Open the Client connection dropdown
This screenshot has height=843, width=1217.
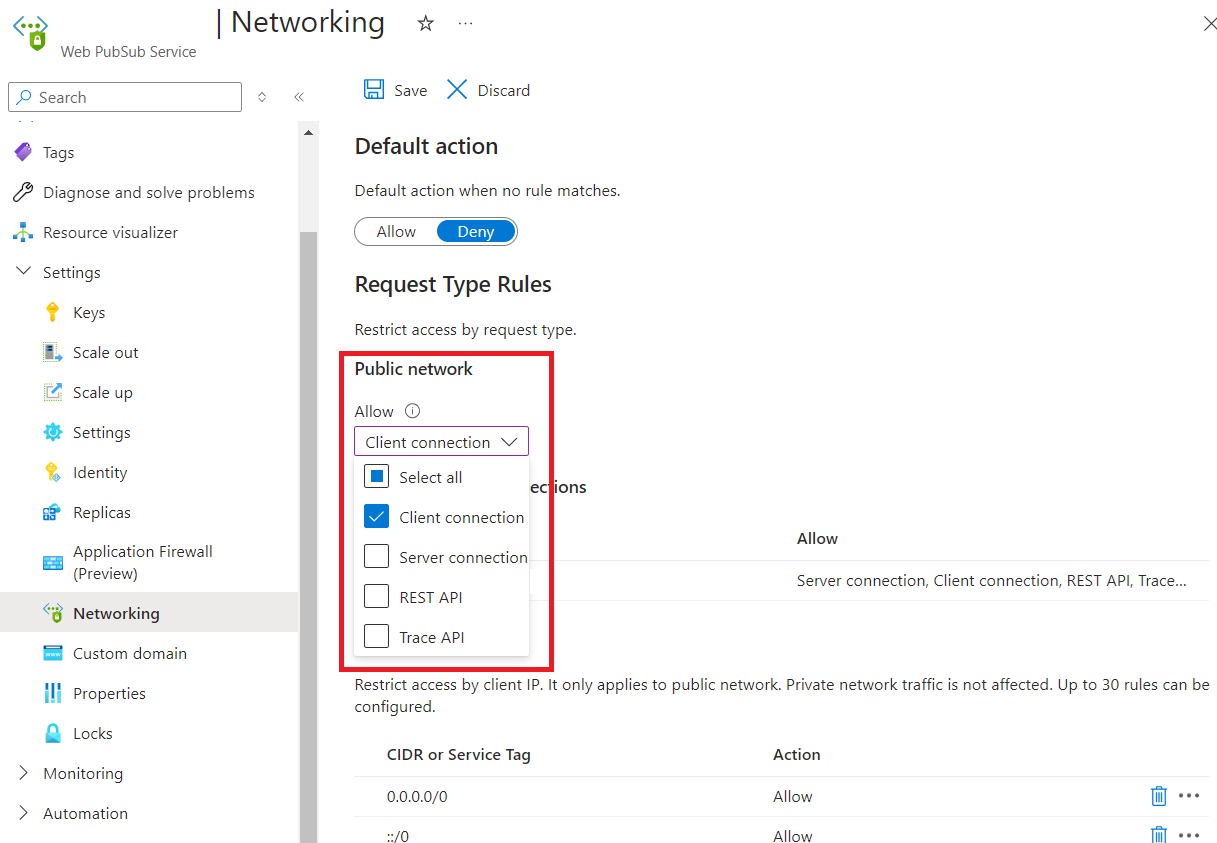[441, 441]
